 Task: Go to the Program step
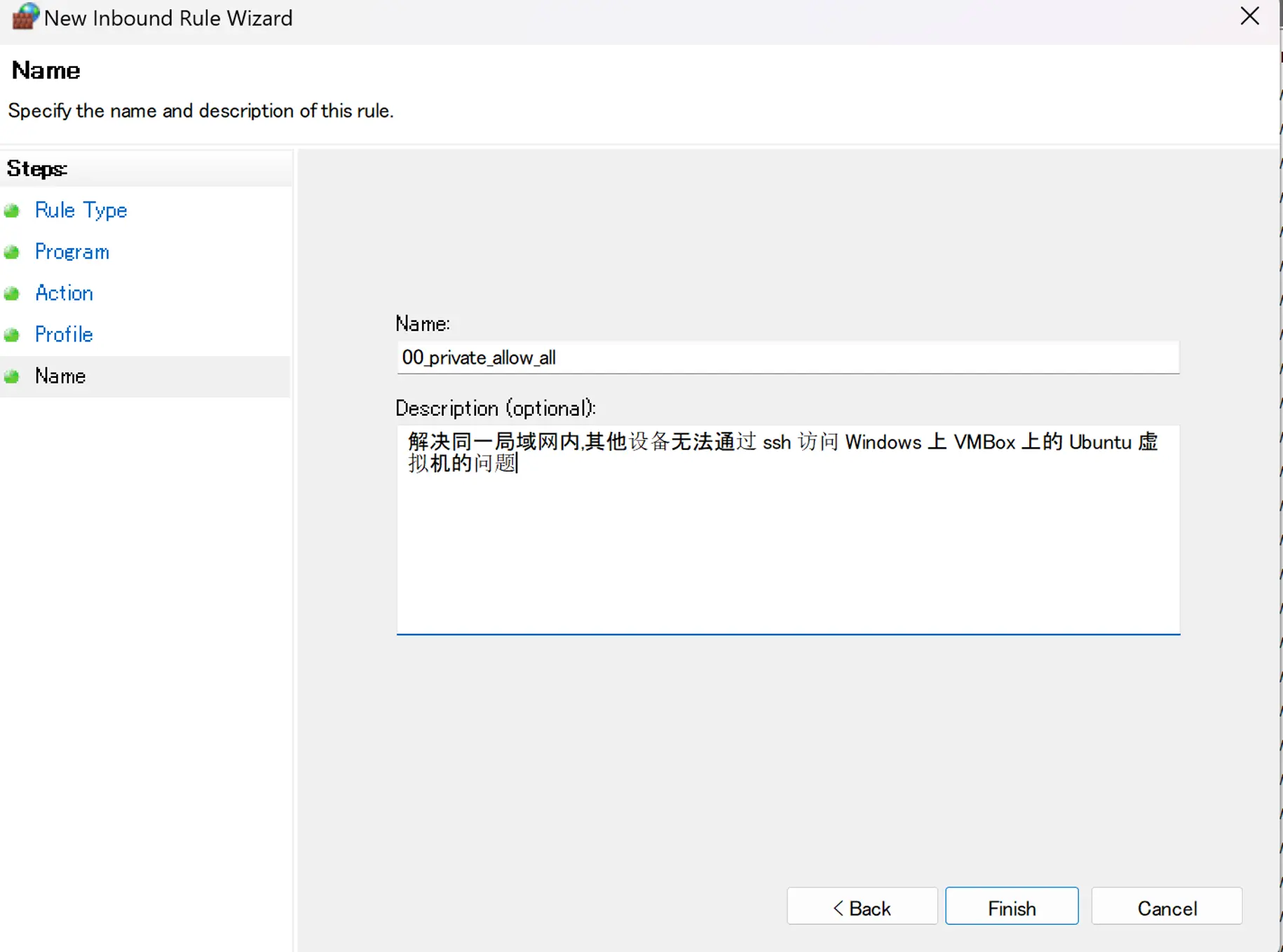click(x=72, y=252)
